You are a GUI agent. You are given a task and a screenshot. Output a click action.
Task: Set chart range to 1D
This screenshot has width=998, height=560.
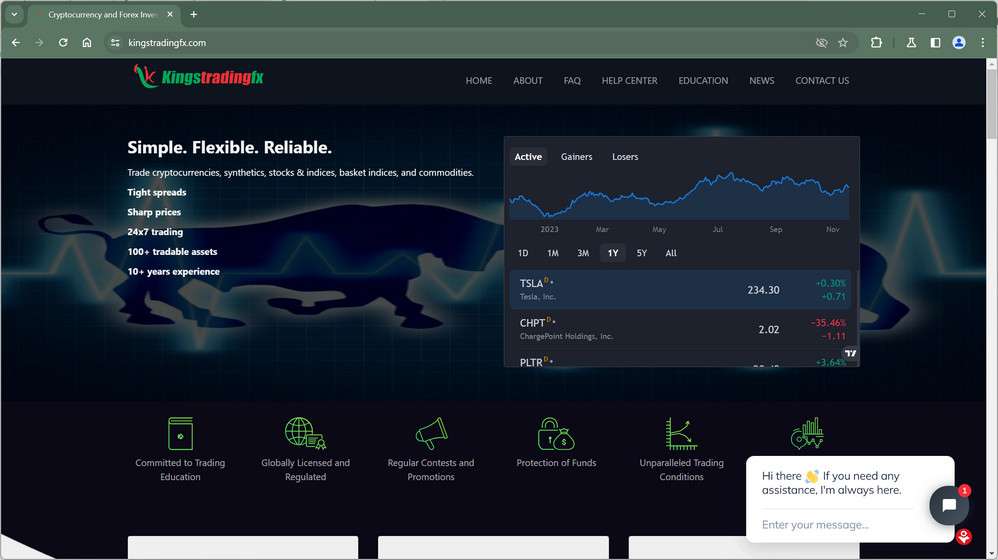[x=523, y=253]
